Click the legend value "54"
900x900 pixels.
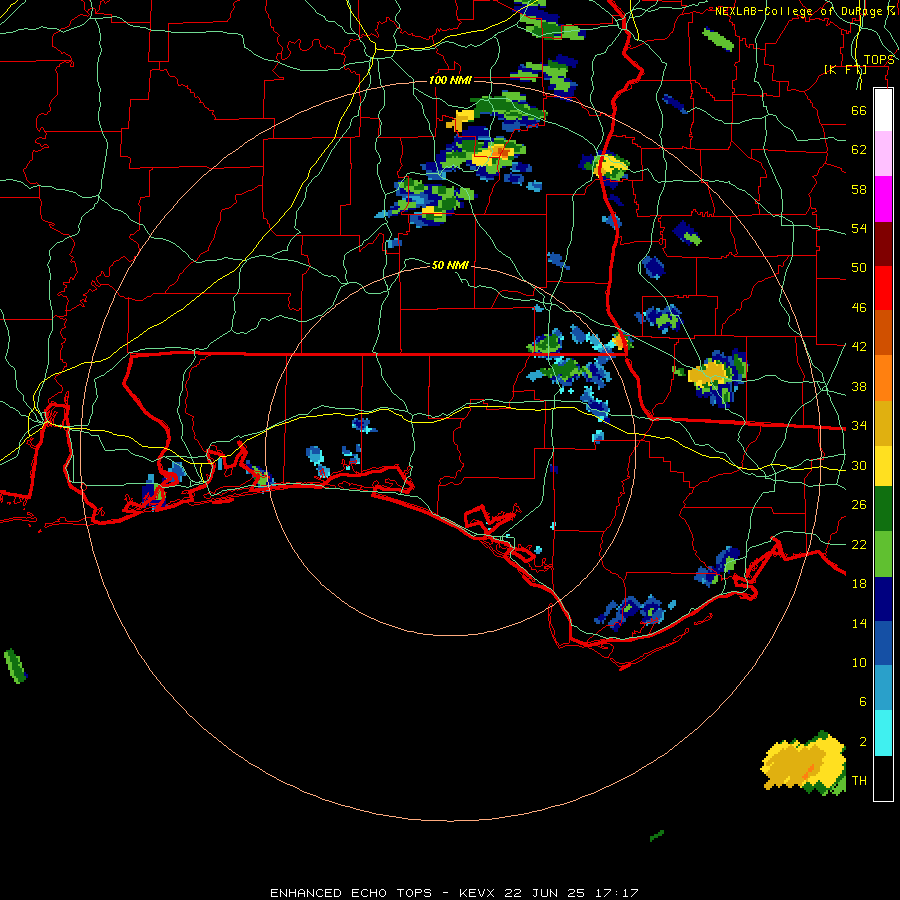tap(859, 228)
